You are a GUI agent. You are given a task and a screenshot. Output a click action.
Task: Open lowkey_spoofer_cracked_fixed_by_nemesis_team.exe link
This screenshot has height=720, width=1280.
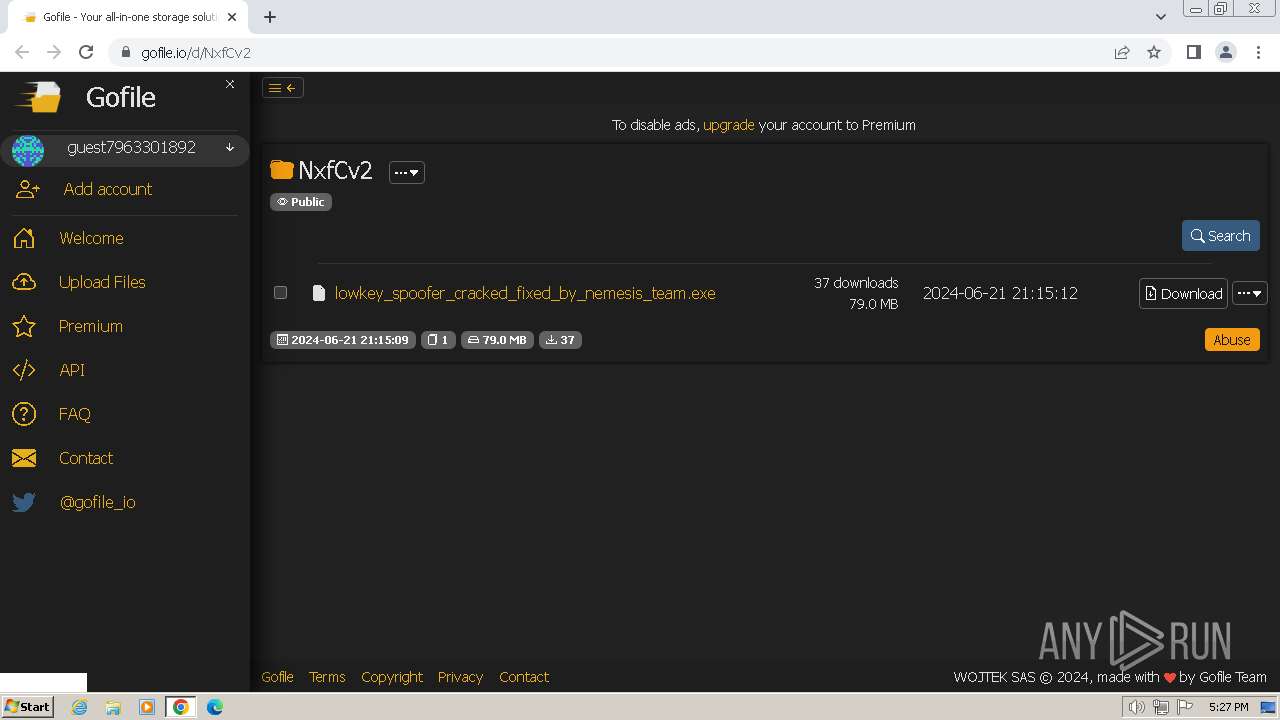[x=525, y=293]
